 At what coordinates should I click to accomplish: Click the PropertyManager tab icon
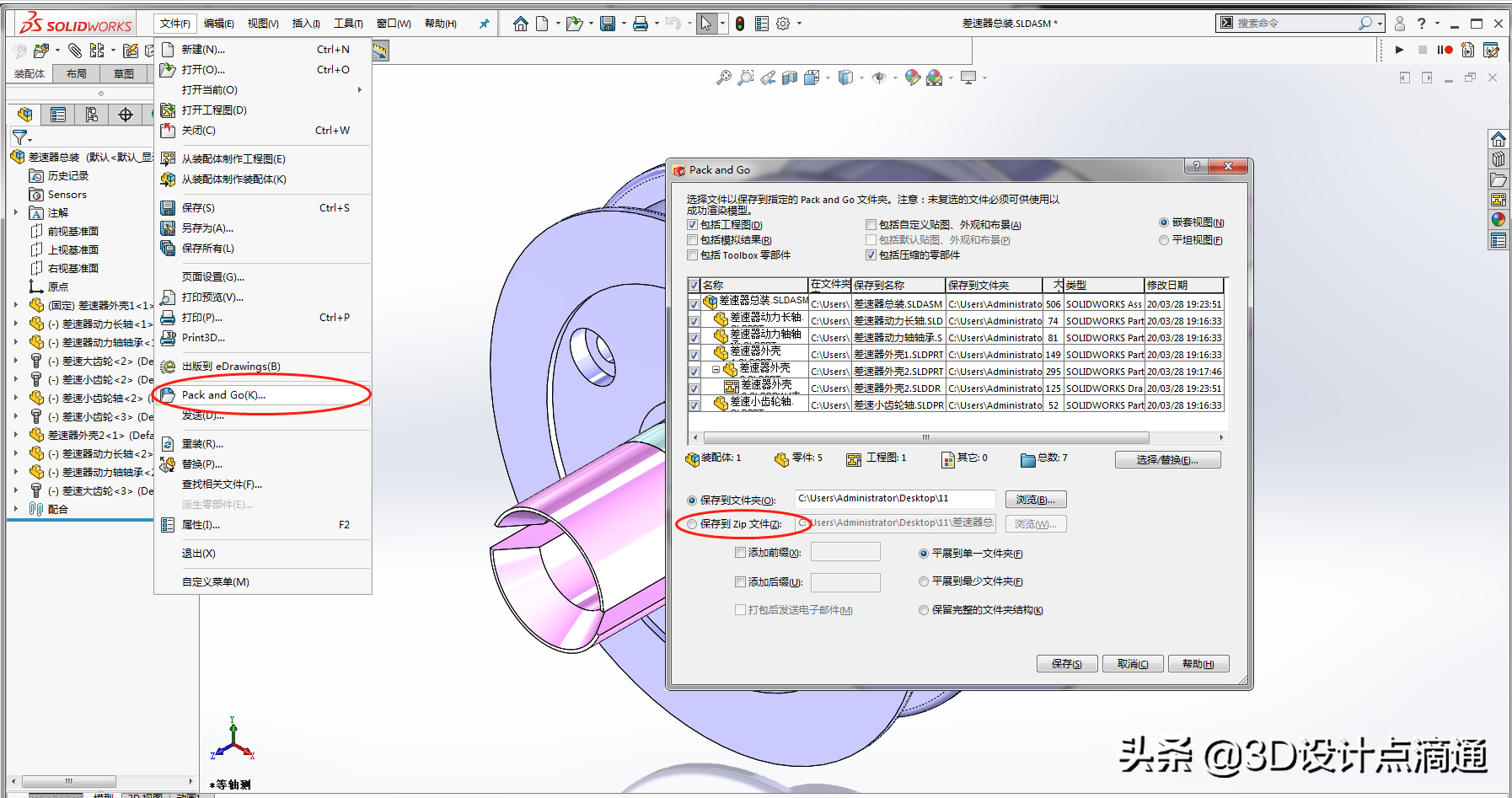click(58, 115)
